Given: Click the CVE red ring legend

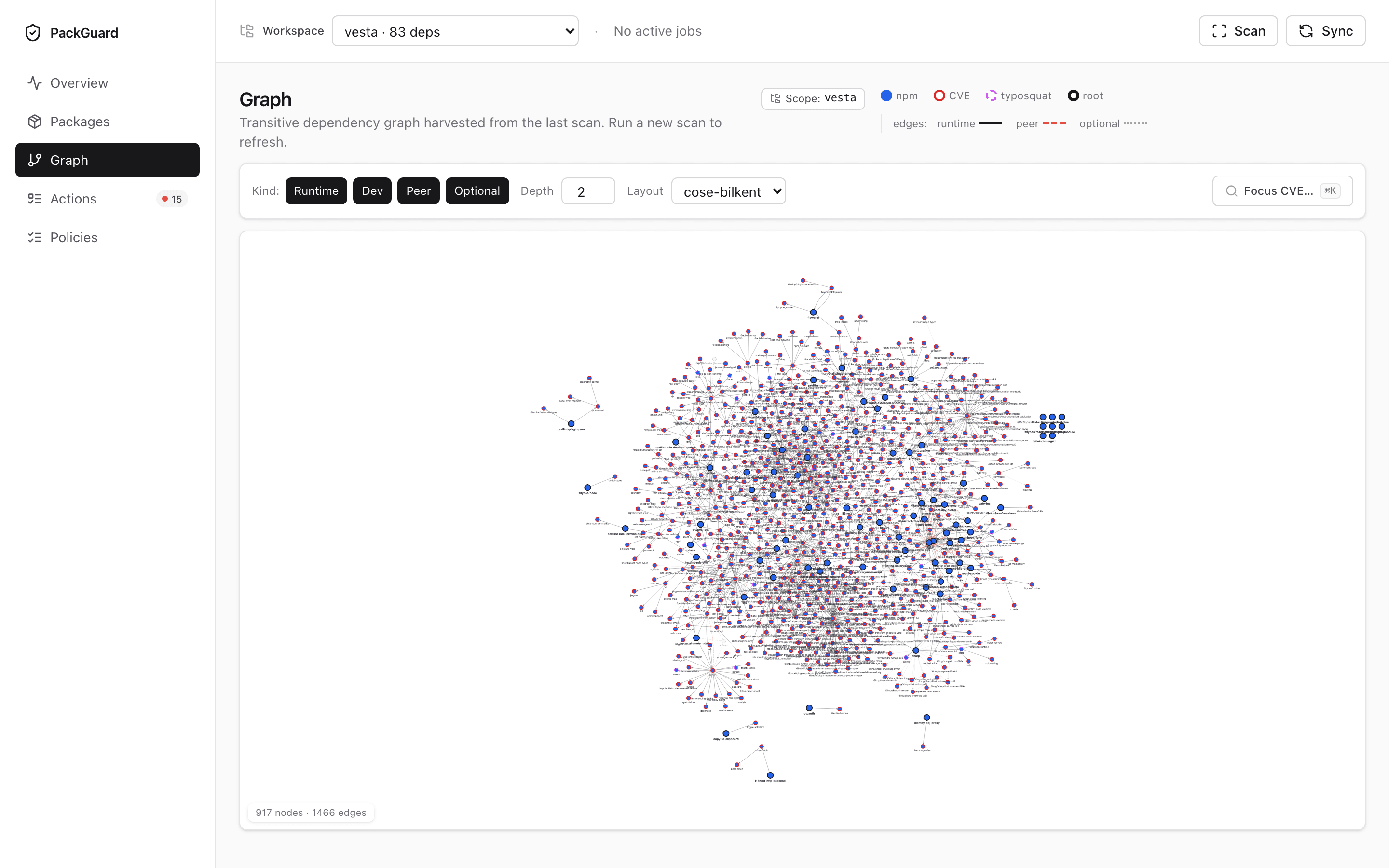Looking at the screenshot, I should click(x=939, y=96).
